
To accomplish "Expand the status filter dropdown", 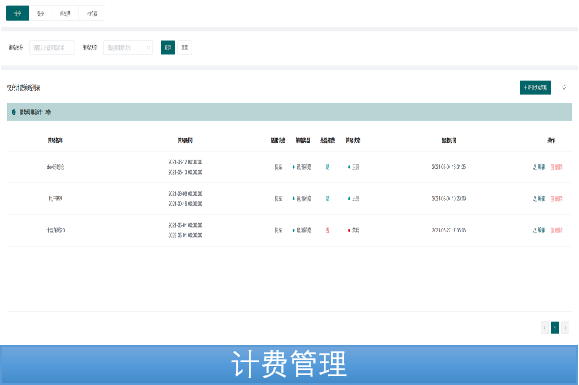I will (x=128, y=48).
